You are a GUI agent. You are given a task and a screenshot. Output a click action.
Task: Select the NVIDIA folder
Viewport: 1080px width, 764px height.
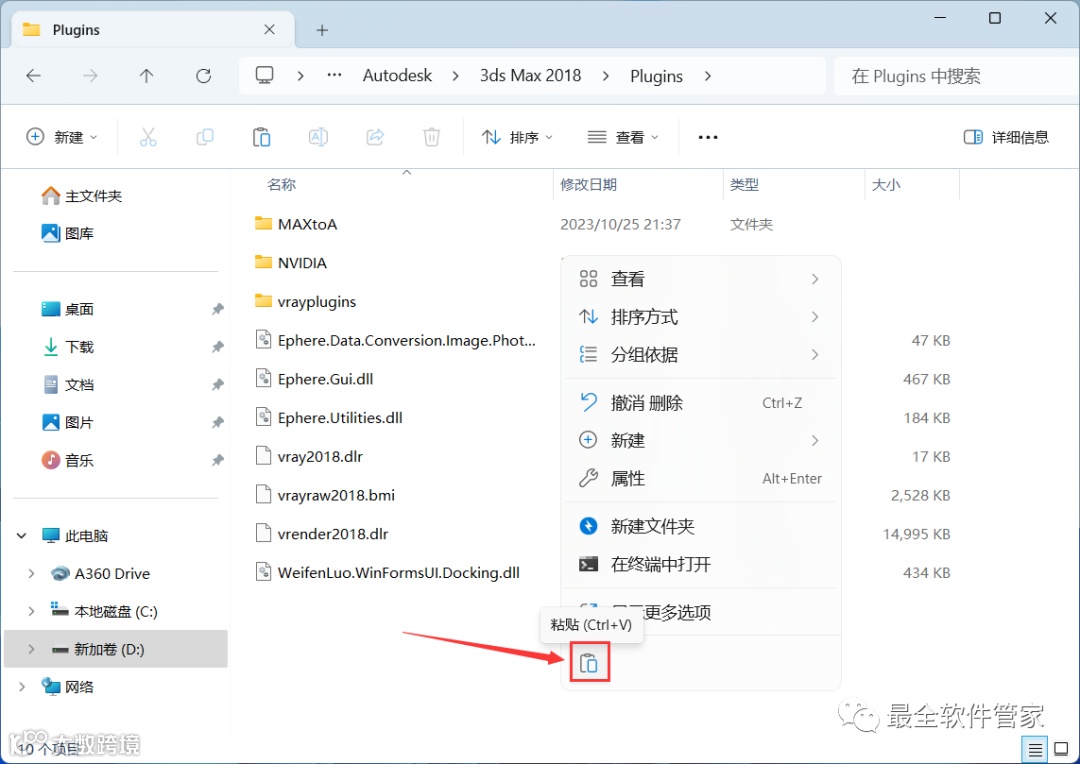click(302, 262)
